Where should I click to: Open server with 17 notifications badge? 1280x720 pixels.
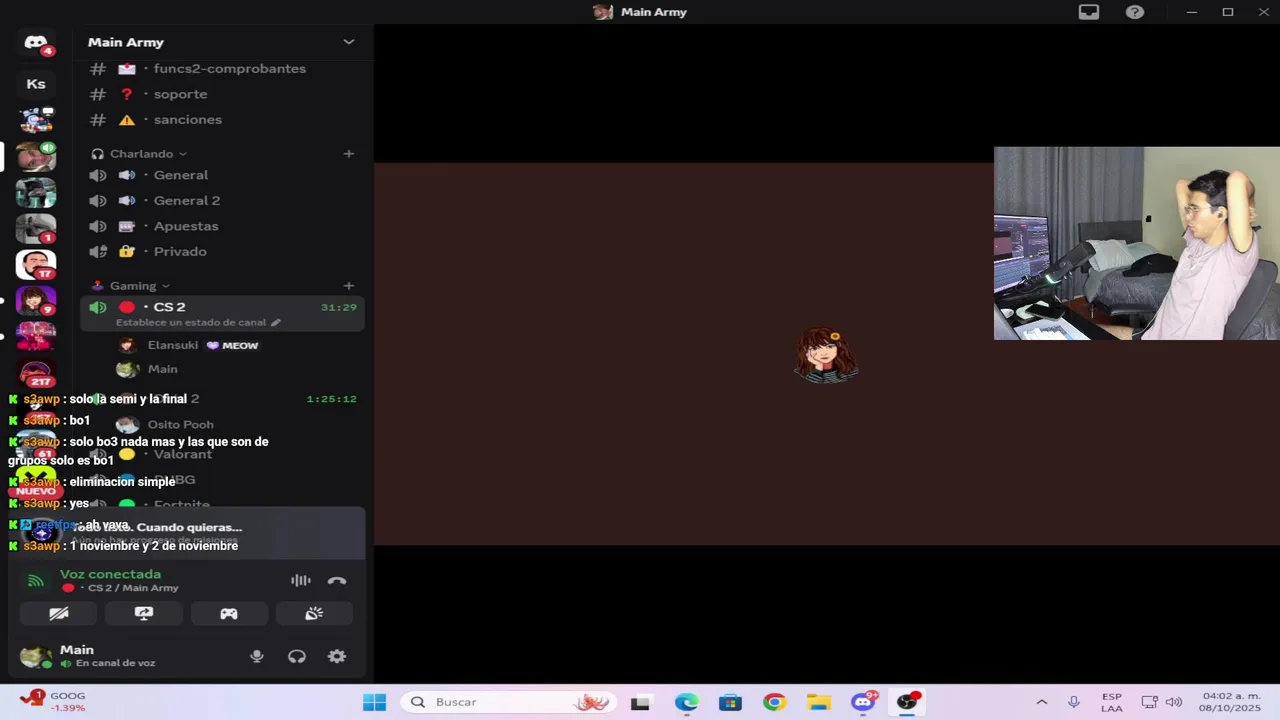(36, 264)
